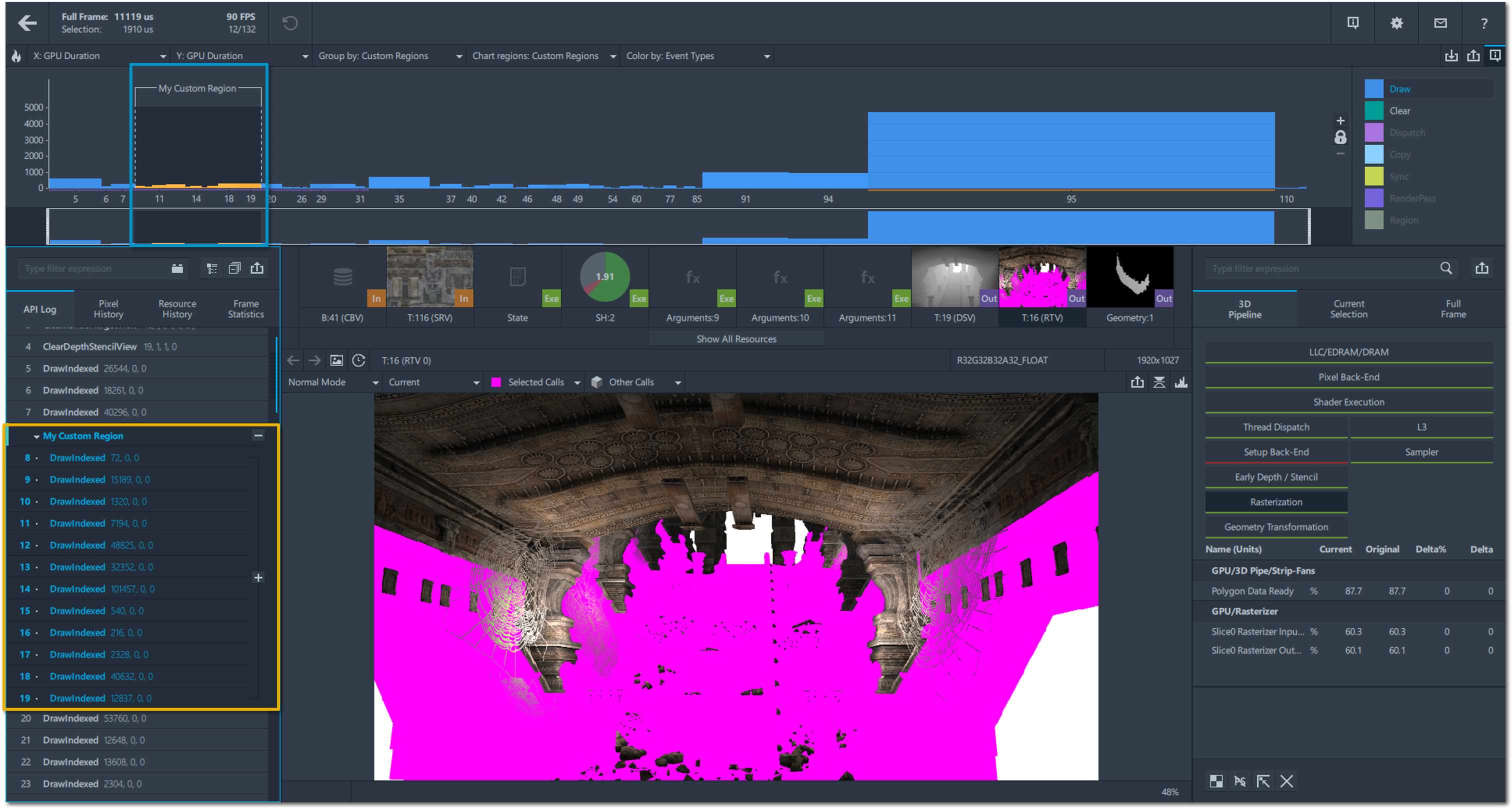Switch to Full Frame metrics tab
Image resolution: width=1512 pixels, height=809 pixels.
click(x=1452, y=309)
